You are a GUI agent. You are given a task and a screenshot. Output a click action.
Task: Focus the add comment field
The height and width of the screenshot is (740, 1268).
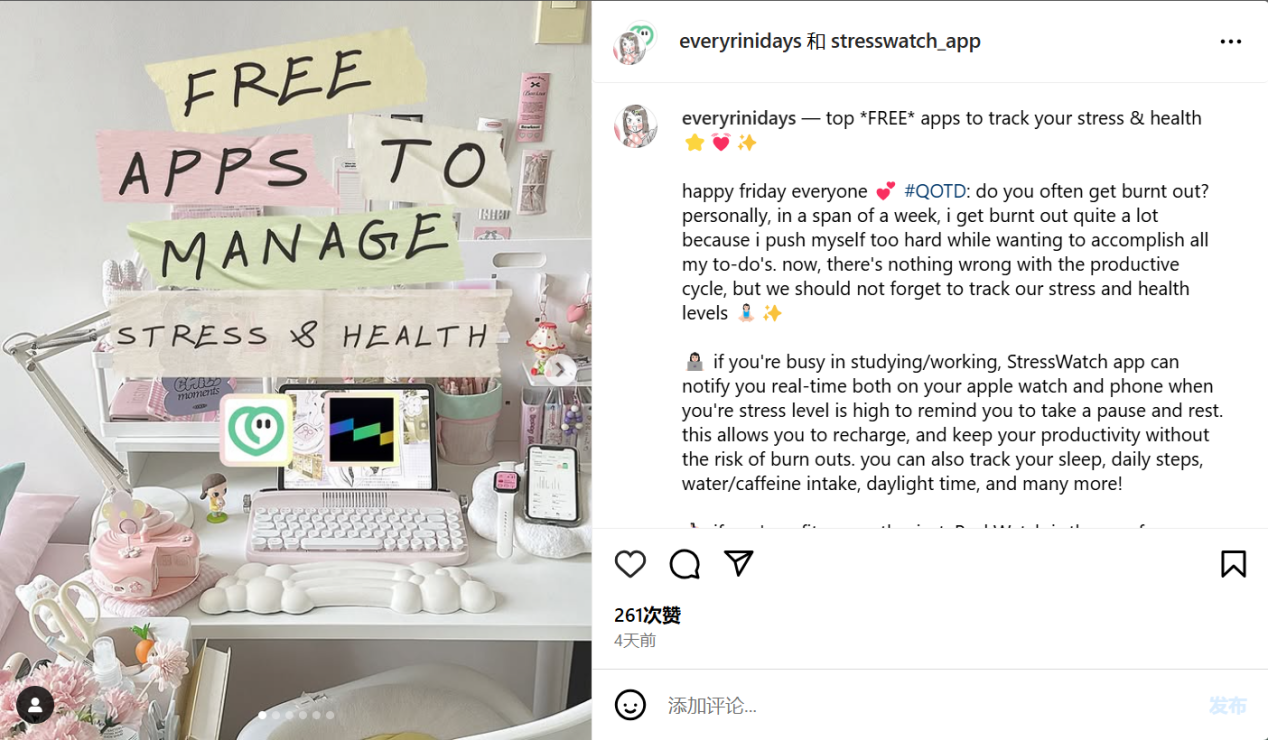click(930, 706)
